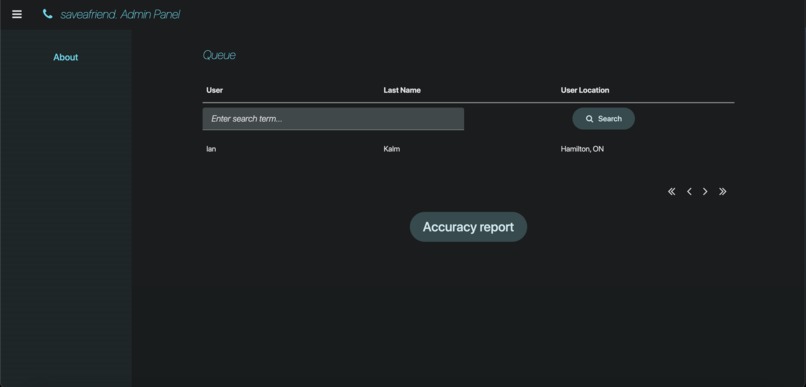Go to first page double-left arrow
806x387 pixels.
tap(671, 191)
